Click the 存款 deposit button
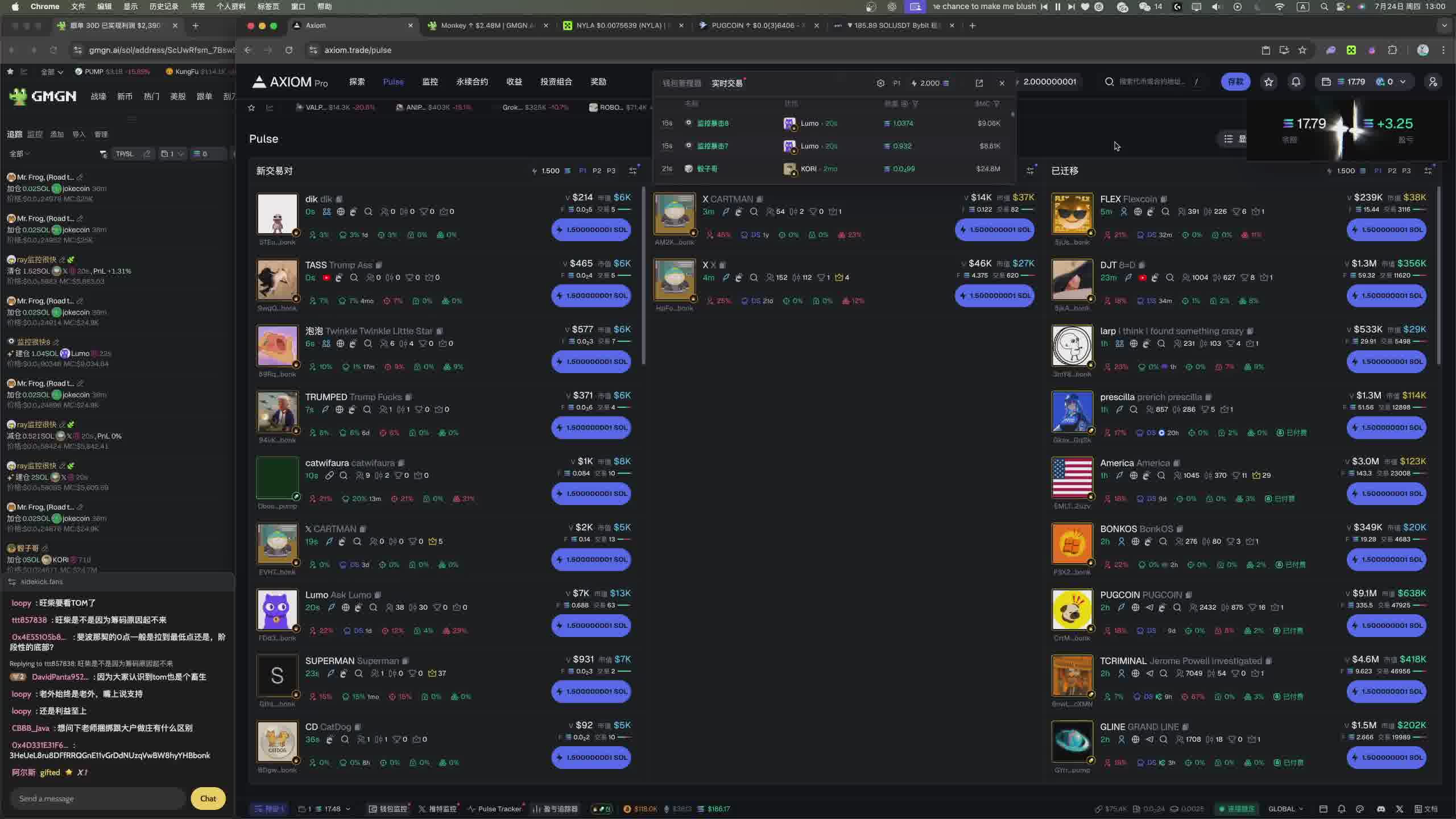This screenshot has height=819, width=1456. [x=1235, y=82]
